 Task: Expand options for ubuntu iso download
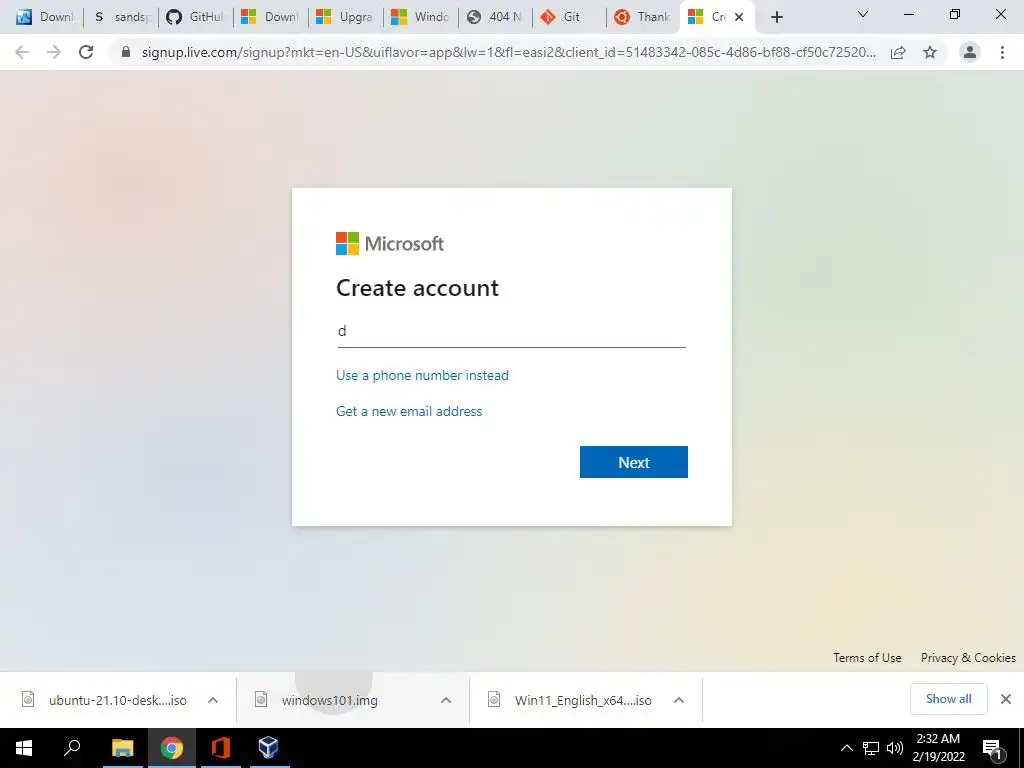[213, 700]
